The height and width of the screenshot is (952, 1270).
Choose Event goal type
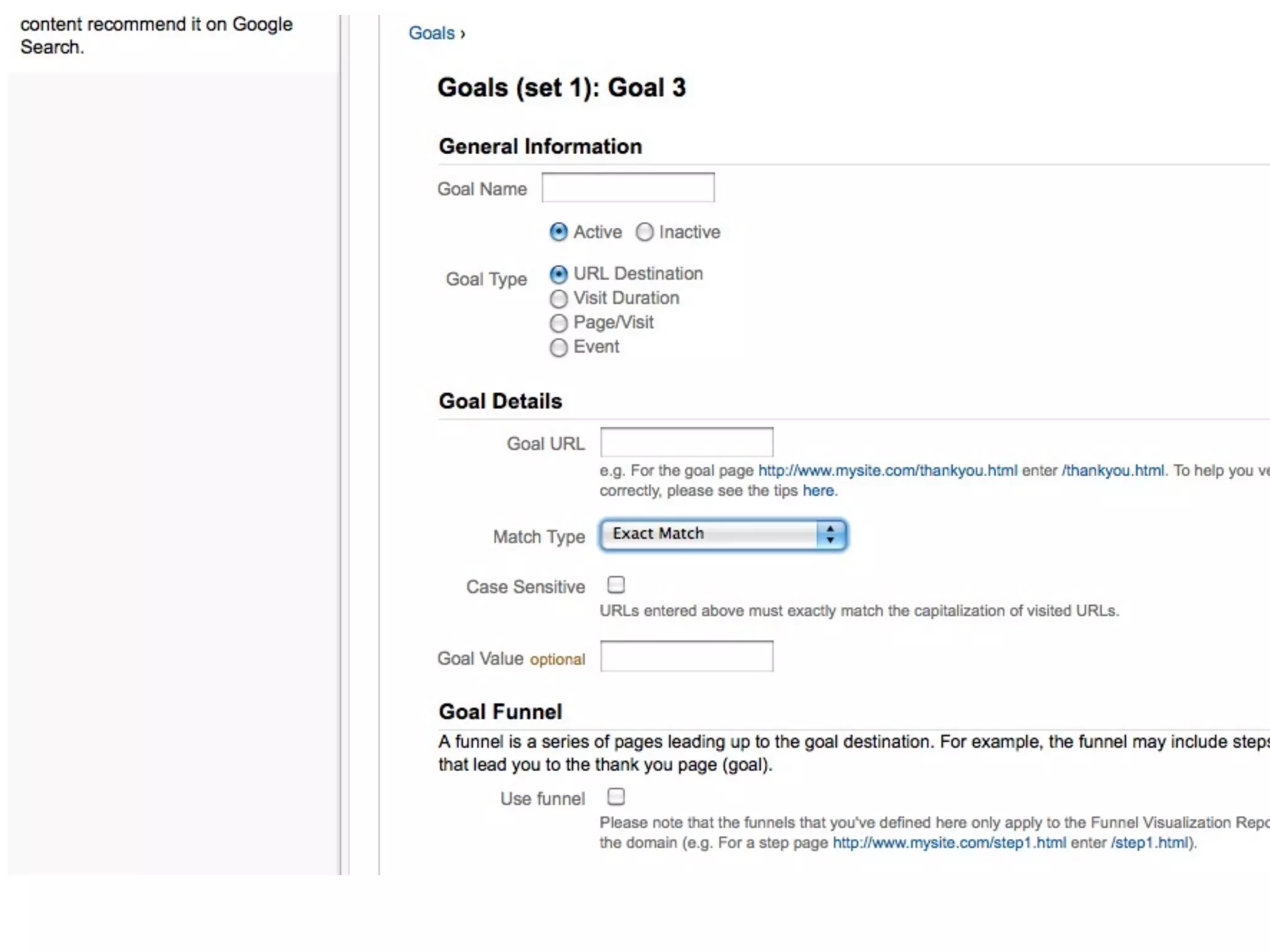[558, 348]
